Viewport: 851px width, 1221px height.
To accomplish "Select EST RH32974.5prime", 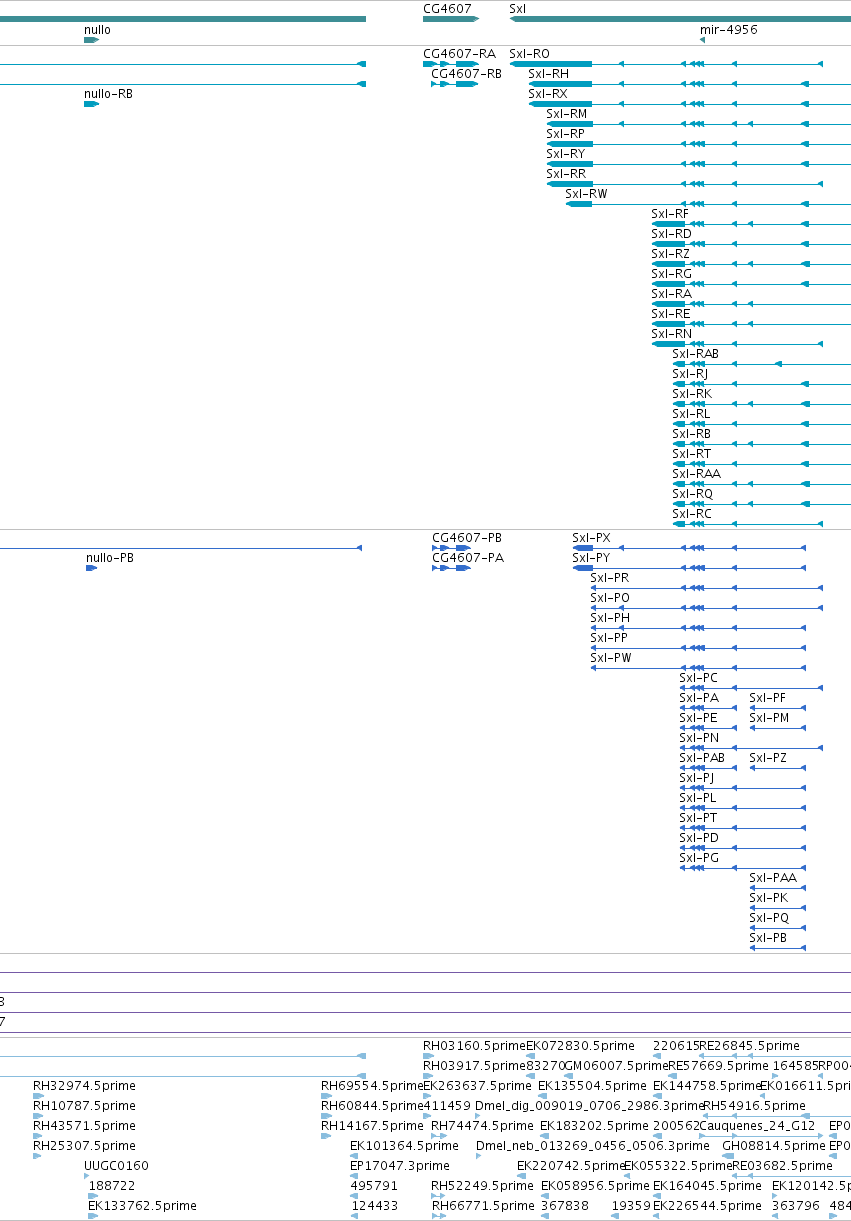I will click(84, 1086).
